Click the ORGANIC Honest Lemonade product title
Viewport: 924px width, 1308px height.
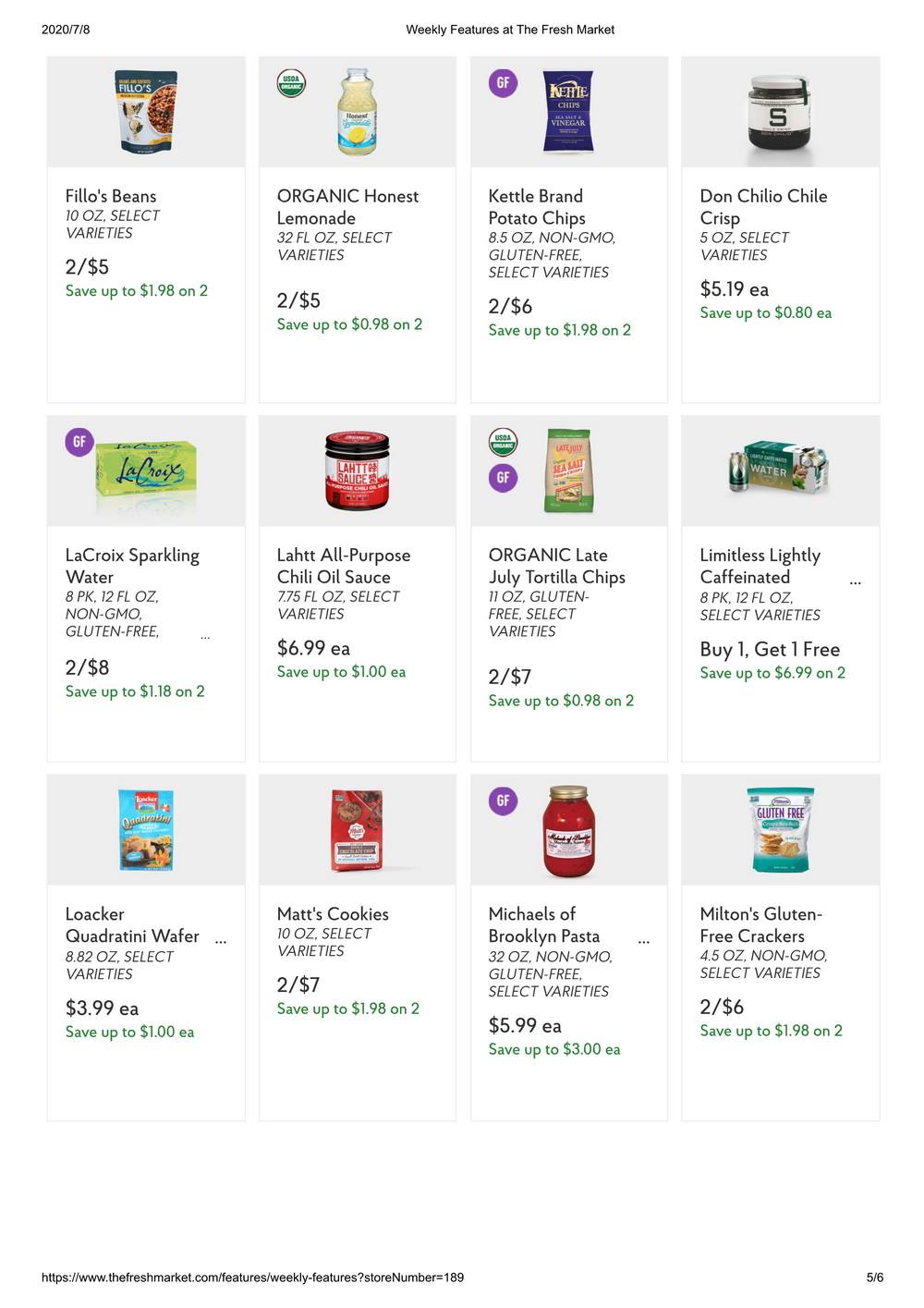click(x=347, y=207)
